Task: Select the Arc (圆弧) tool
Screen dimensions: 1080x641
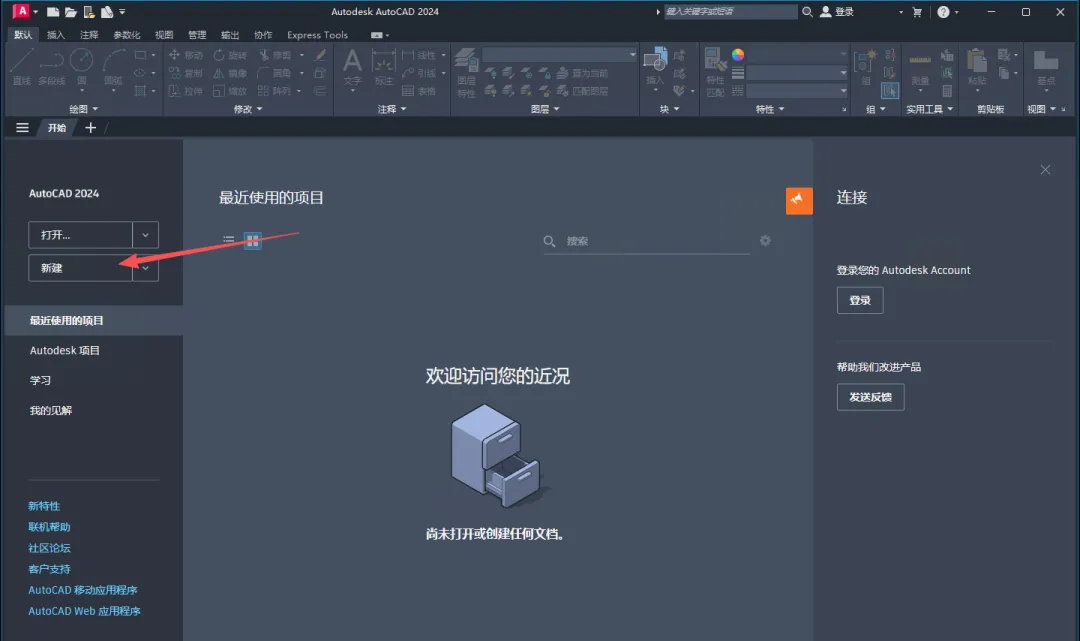Action: (x=113, y=67)
